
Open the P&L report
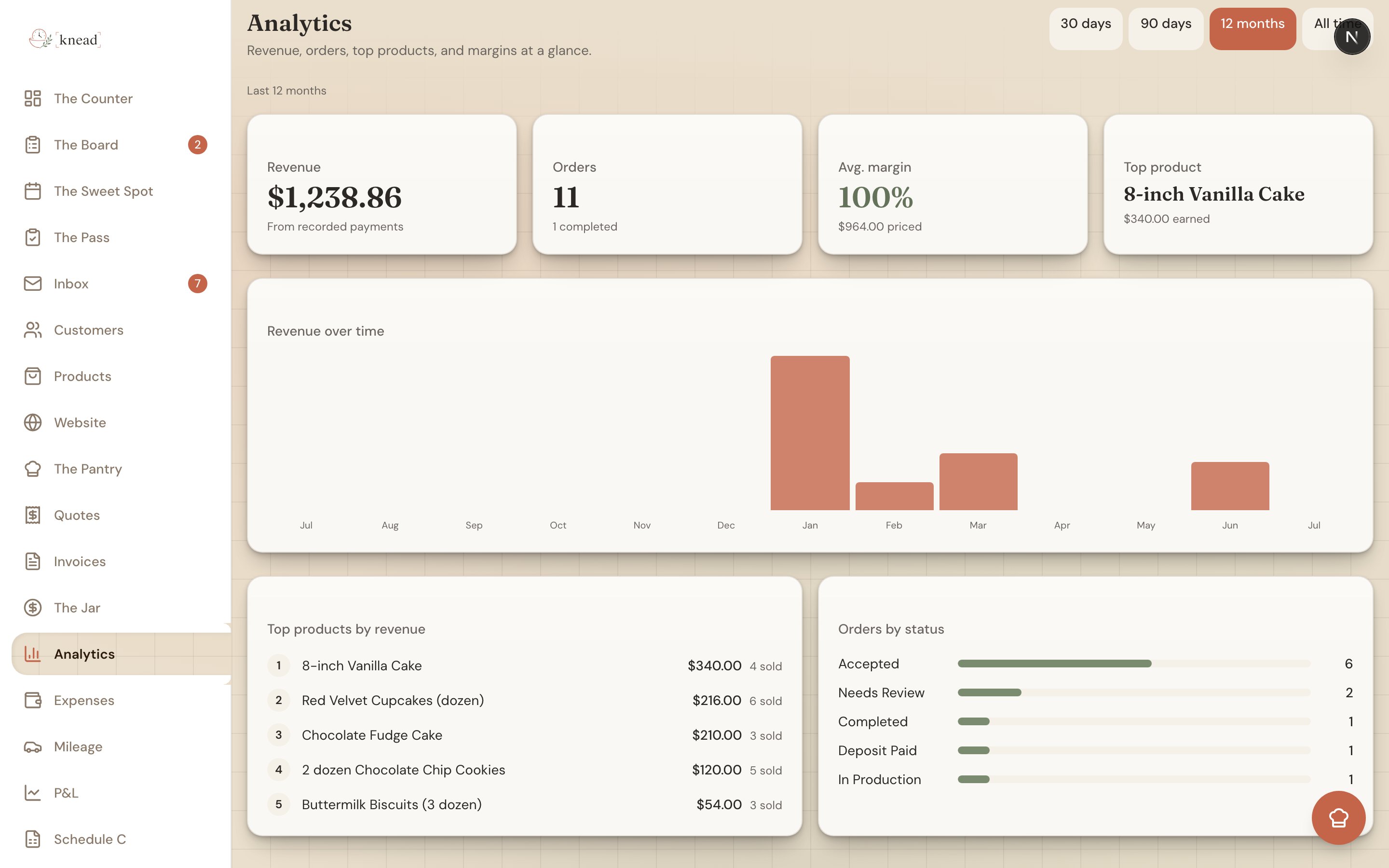[x=121, y=793]
